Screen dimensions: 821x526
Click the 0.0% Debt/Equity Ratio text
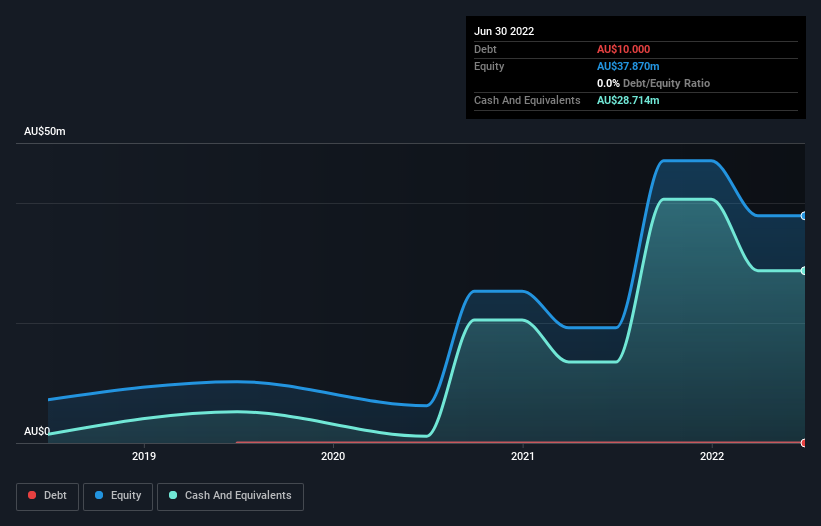click(x=653, y=83)
